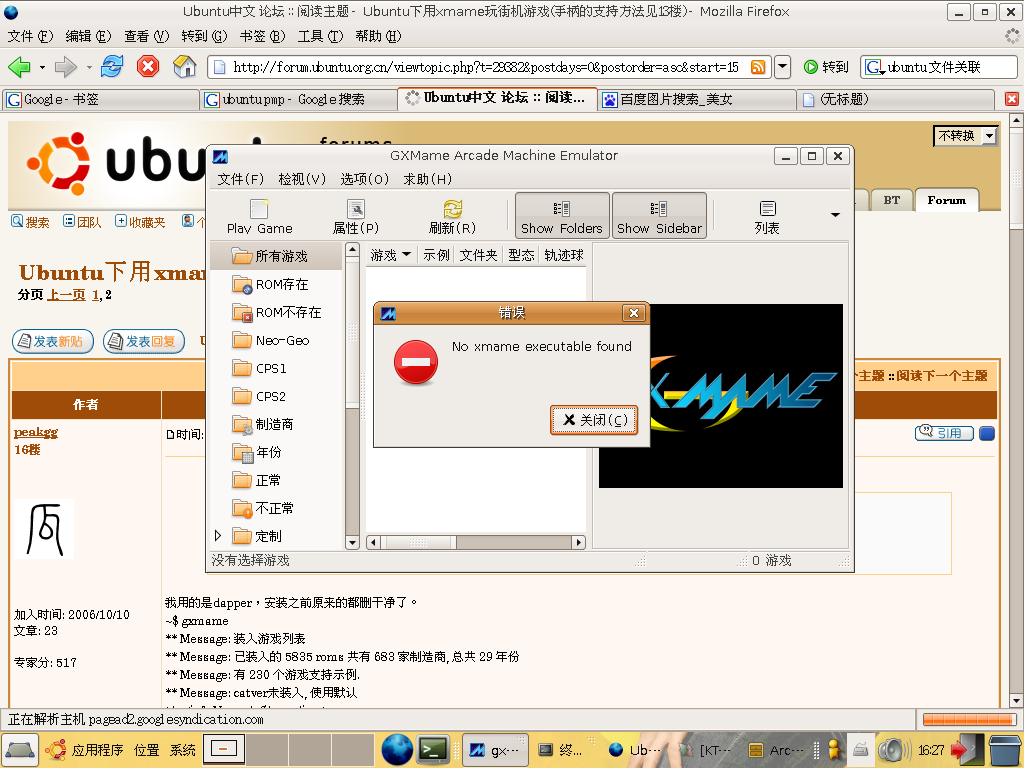Image resolution: width=1024 pixels, height=768 pixels.
Task: Click the blue icon beside 引用 button
Action: point(987,433)
